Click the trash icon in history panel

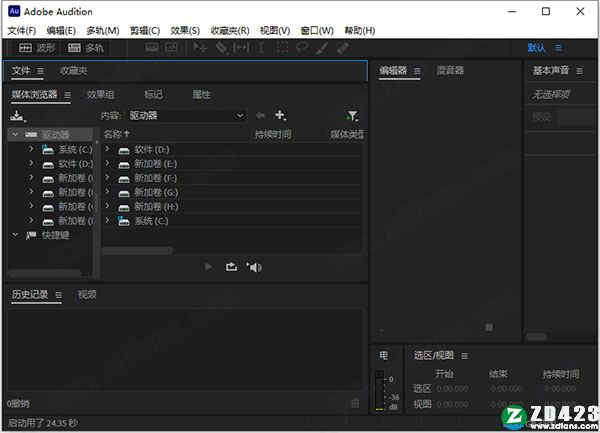pos(355,403)
